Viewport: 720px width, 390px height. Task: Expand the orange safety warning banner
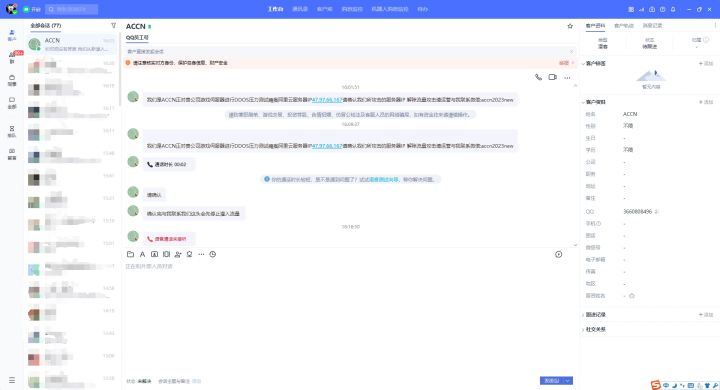[566, 63]
